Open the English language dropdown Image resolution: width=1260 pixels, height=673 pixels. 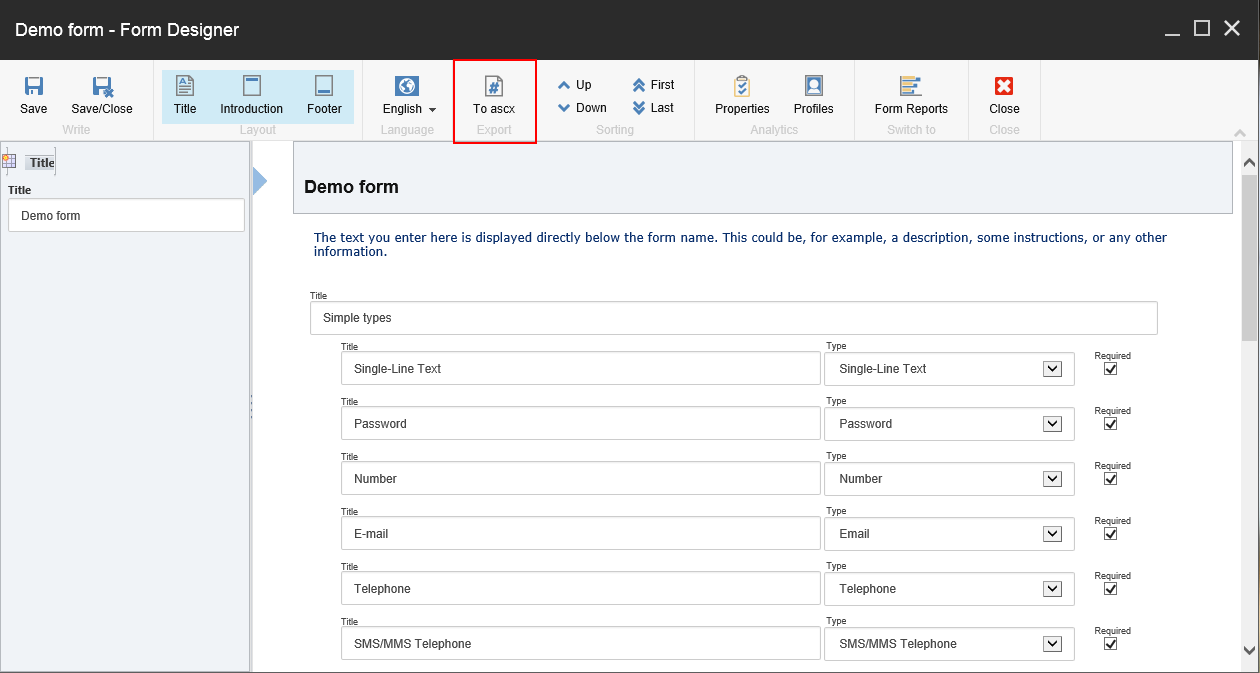(x=410, y=109)
